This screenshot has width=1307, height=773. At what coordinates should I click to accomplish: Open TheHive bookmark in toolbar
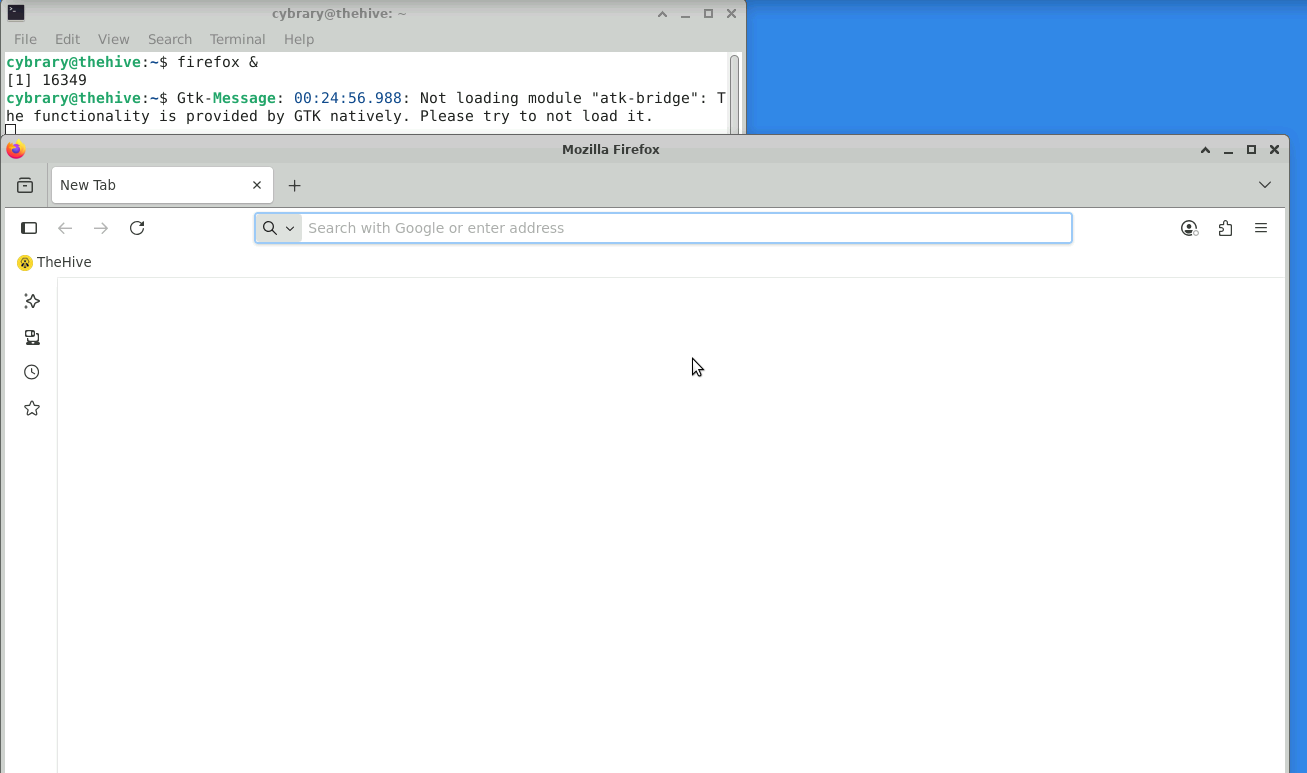coord(55,262)
